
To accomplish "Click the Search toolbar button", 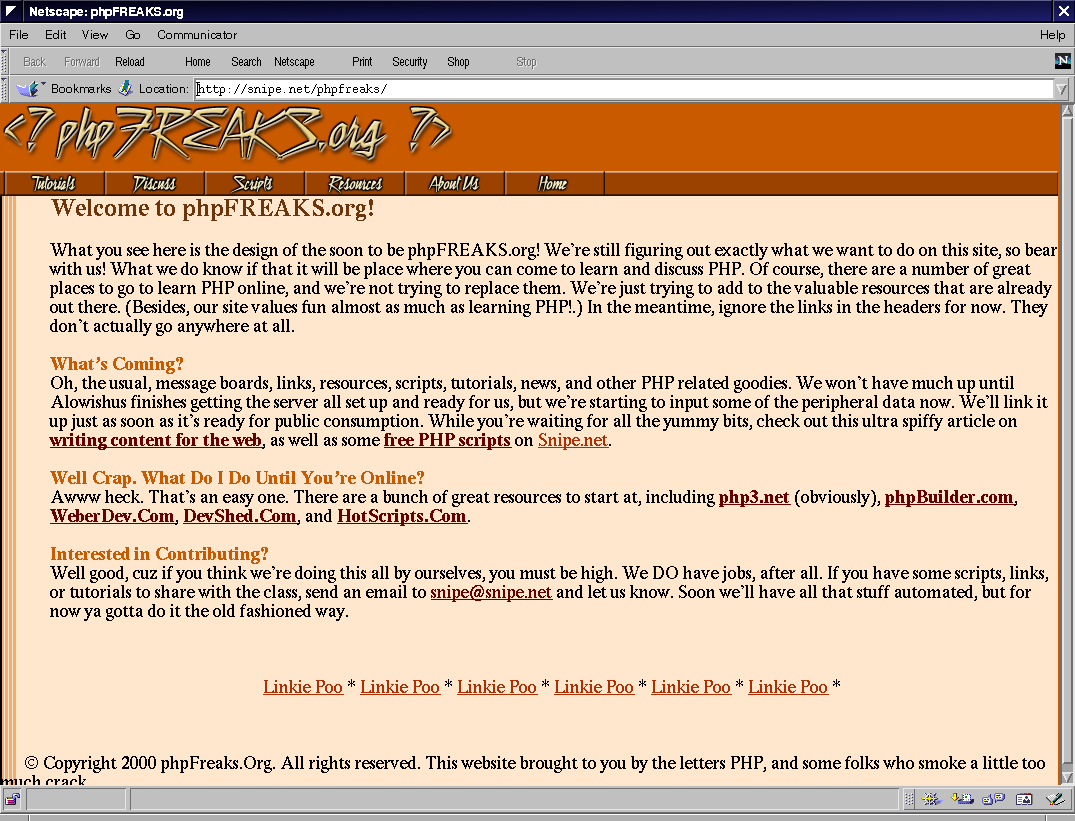I will tap(246, 62).
